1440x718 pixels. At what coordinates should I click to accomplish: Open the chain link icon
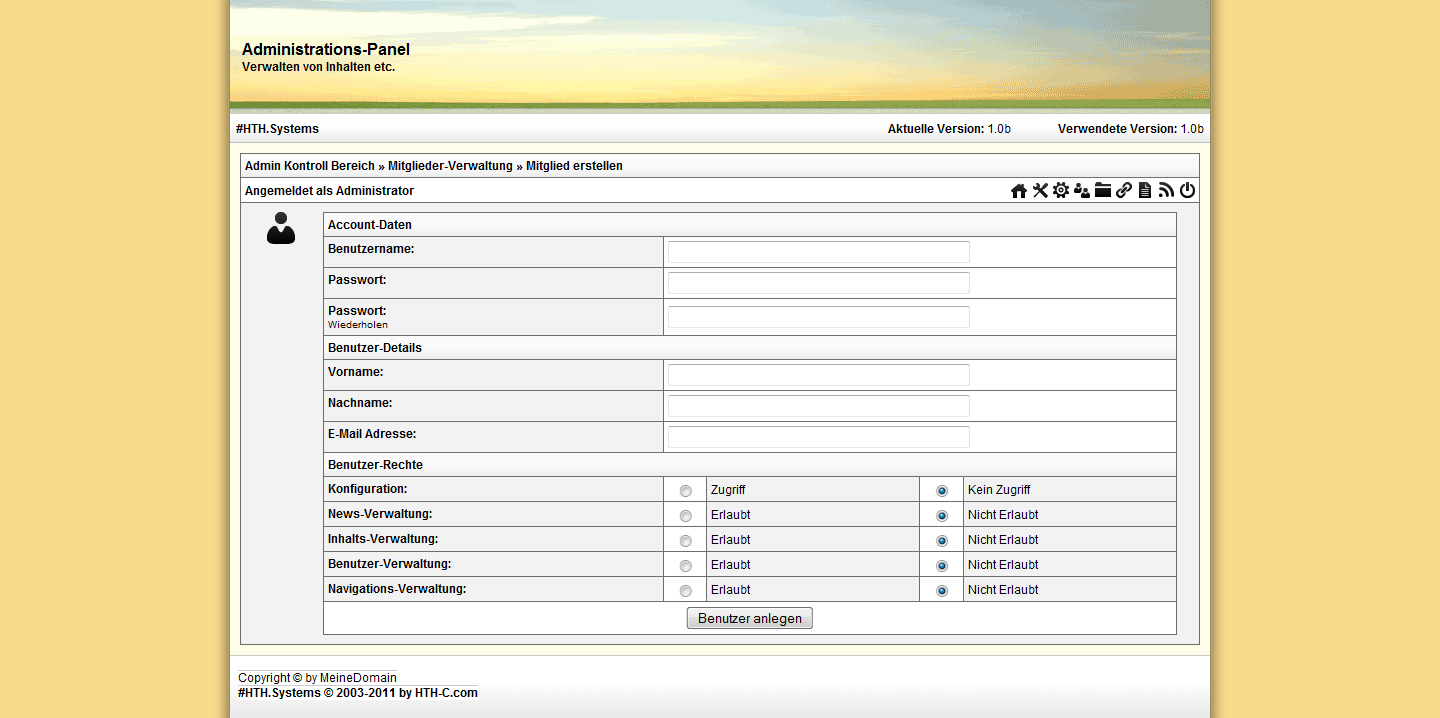[1124, 191]
